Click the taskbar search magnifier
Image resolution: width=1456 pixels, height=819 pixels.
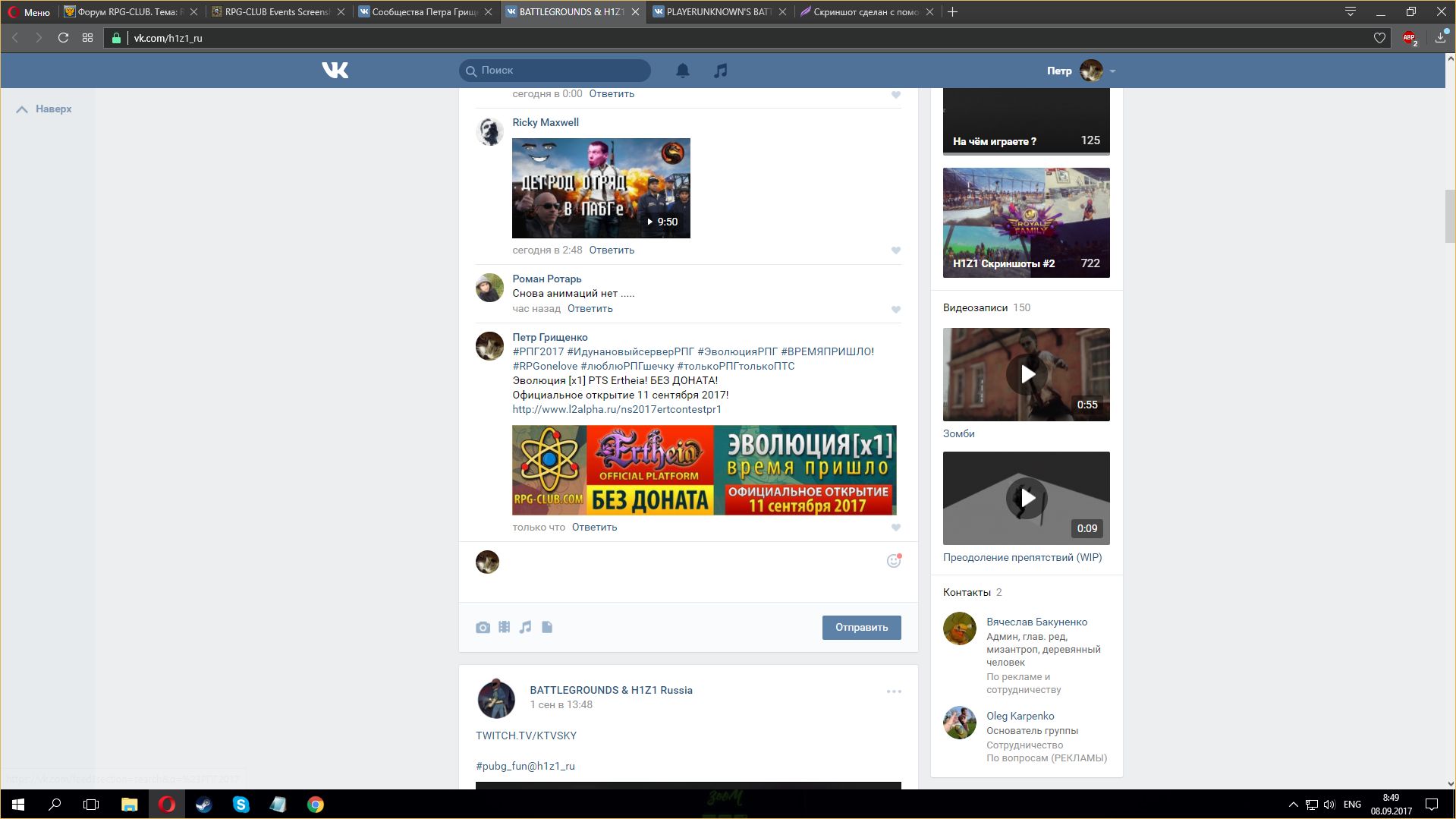(55, 805)
